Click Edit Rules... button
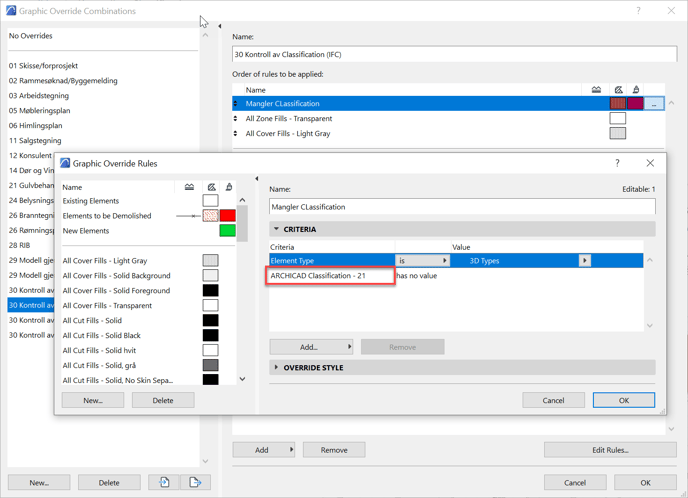This screenshot has width=688, height=498. coord(610,450)
